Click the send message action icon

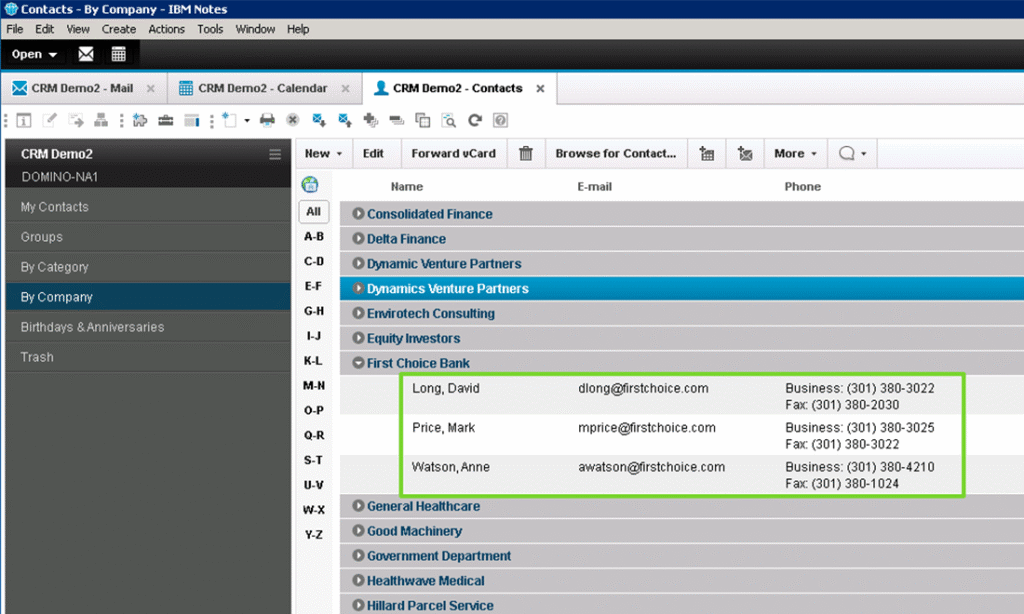(745, 154)
